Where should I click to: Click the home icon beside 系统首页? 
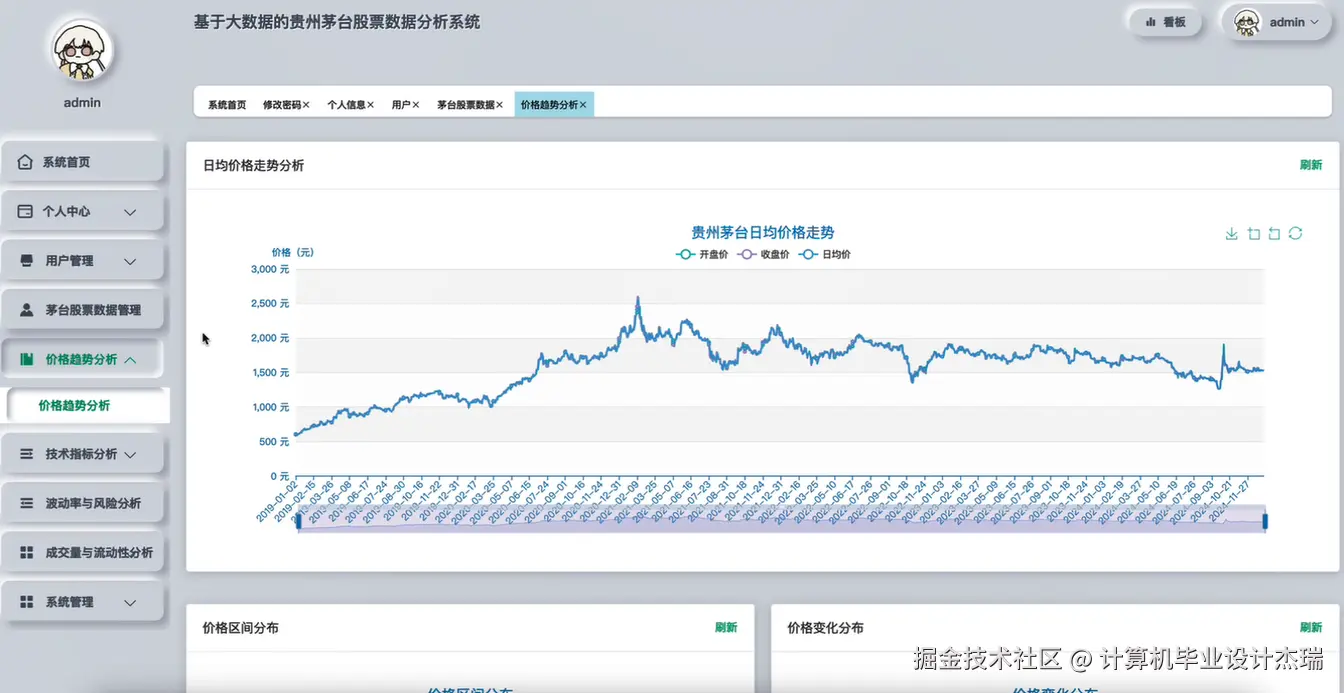click(x=25, y=162)
